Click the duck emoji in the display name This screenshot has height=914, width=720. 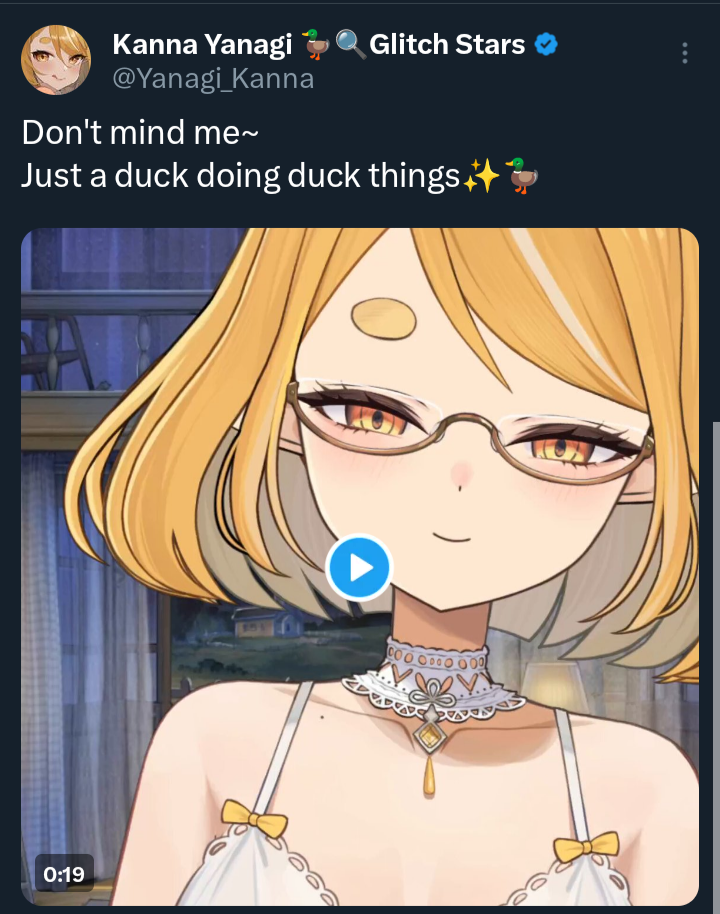coord(315,44)
